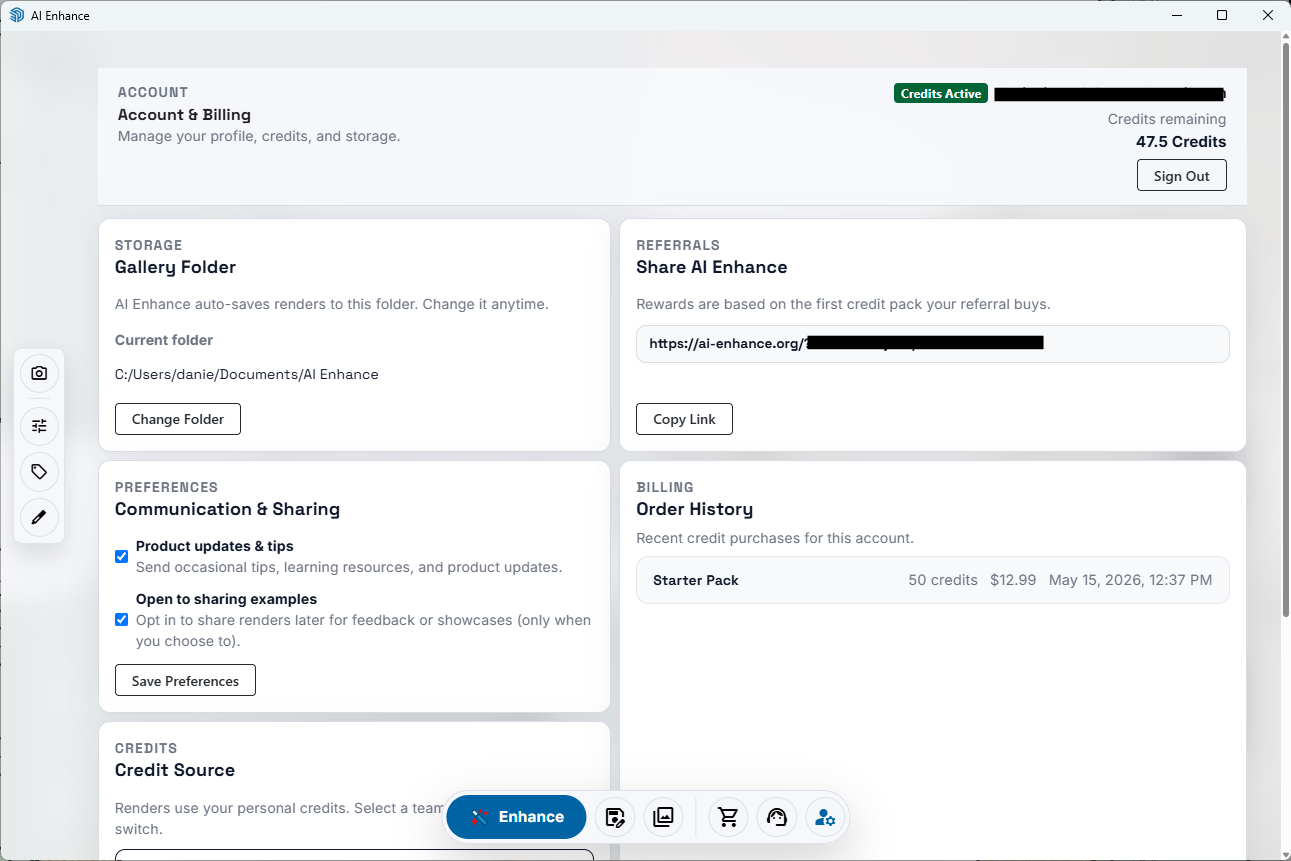Viewport: 1291px width, 861px height.
Task: Click the Gallery Folder heading
Action: (175, 267)
